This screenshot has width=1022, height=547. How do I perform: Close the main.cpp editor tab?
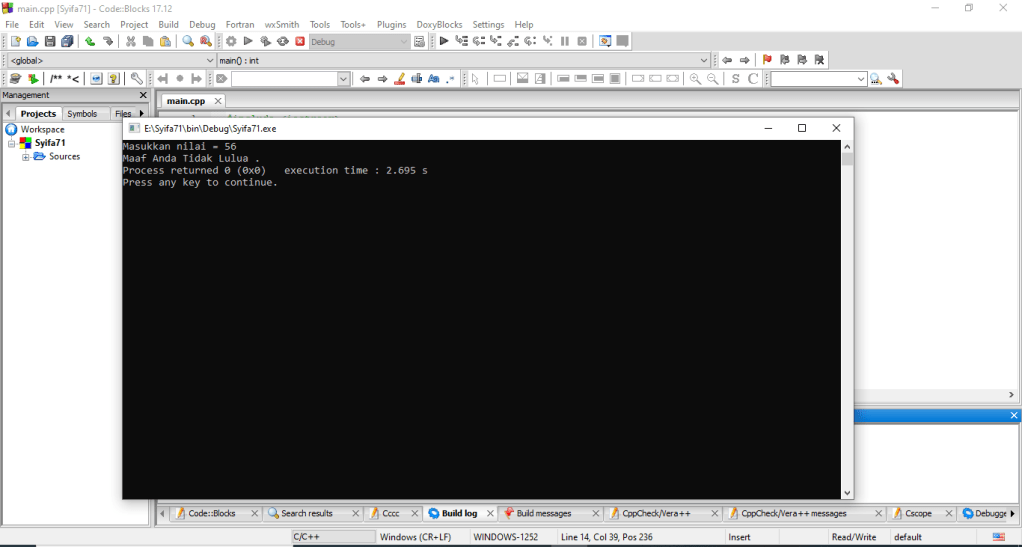[219, 101]
